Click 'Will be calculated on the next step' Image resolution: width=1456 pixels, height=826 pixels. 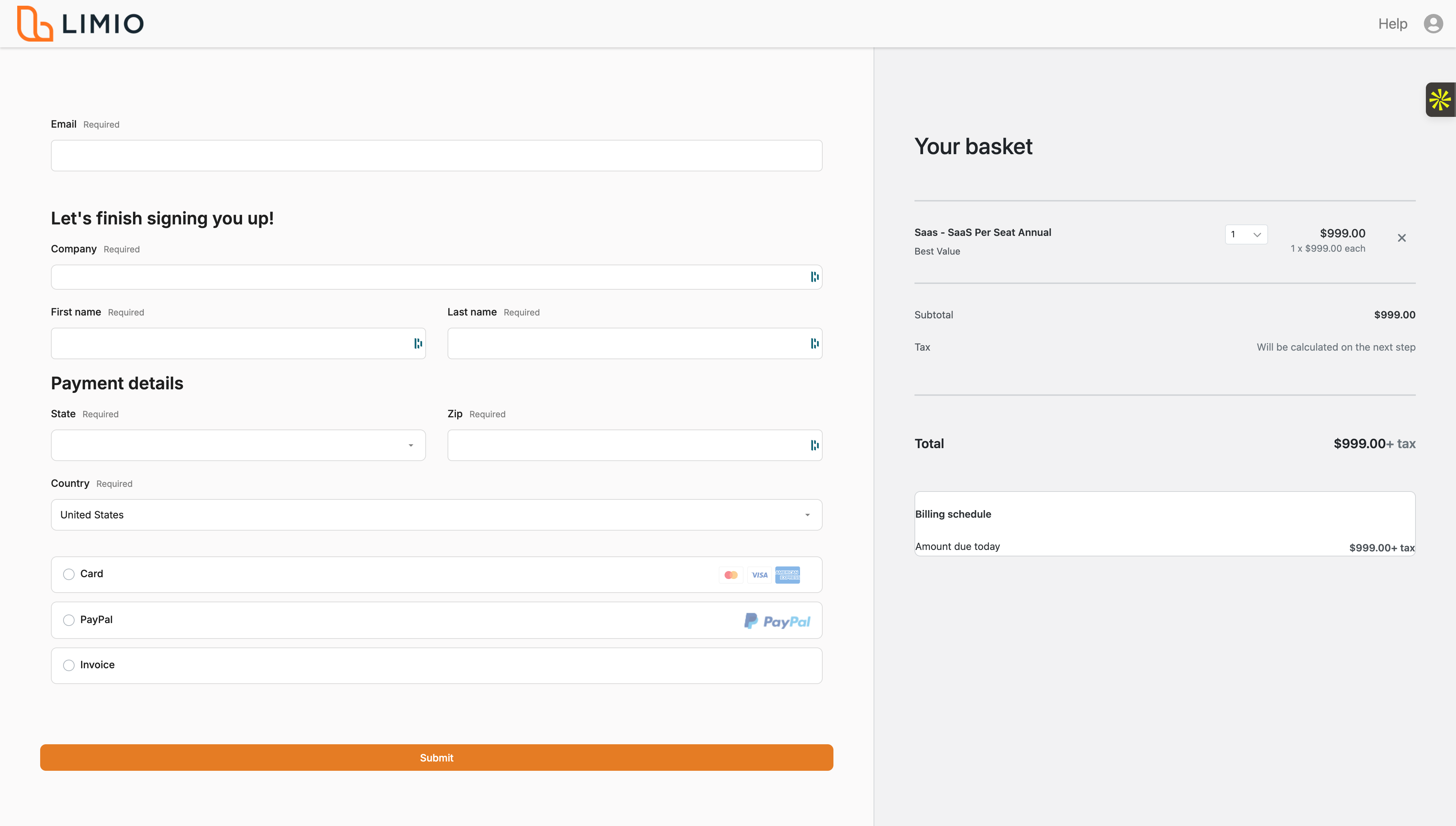click(1336, 347)
